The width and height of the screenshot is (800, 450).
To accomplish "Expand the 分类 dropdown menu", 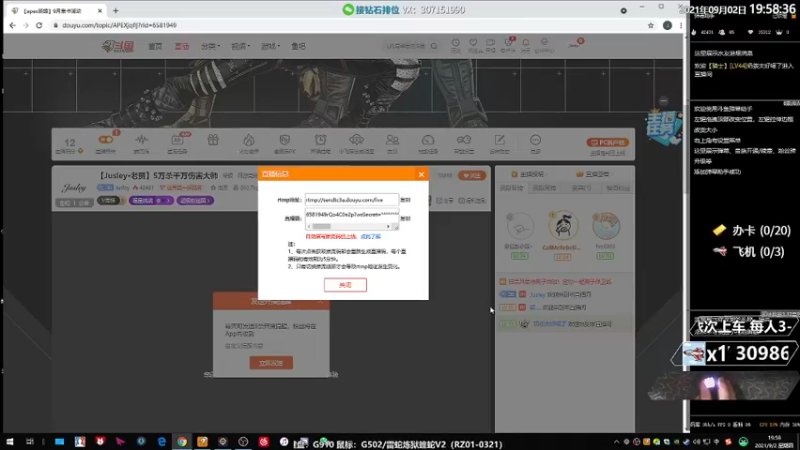I will click(210, 46).
